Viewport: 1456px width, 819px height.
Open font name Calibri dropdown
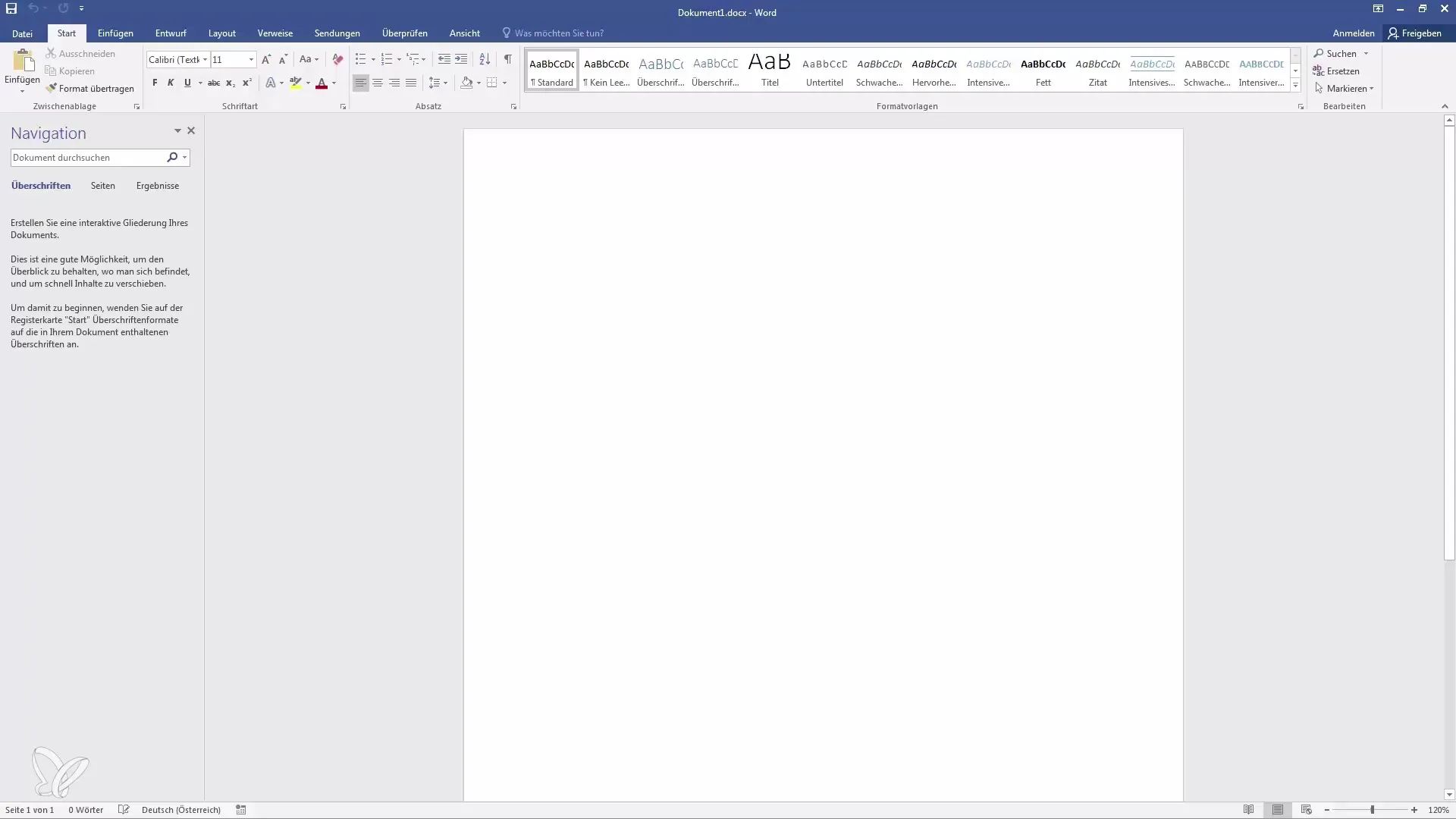coord(205,59)
